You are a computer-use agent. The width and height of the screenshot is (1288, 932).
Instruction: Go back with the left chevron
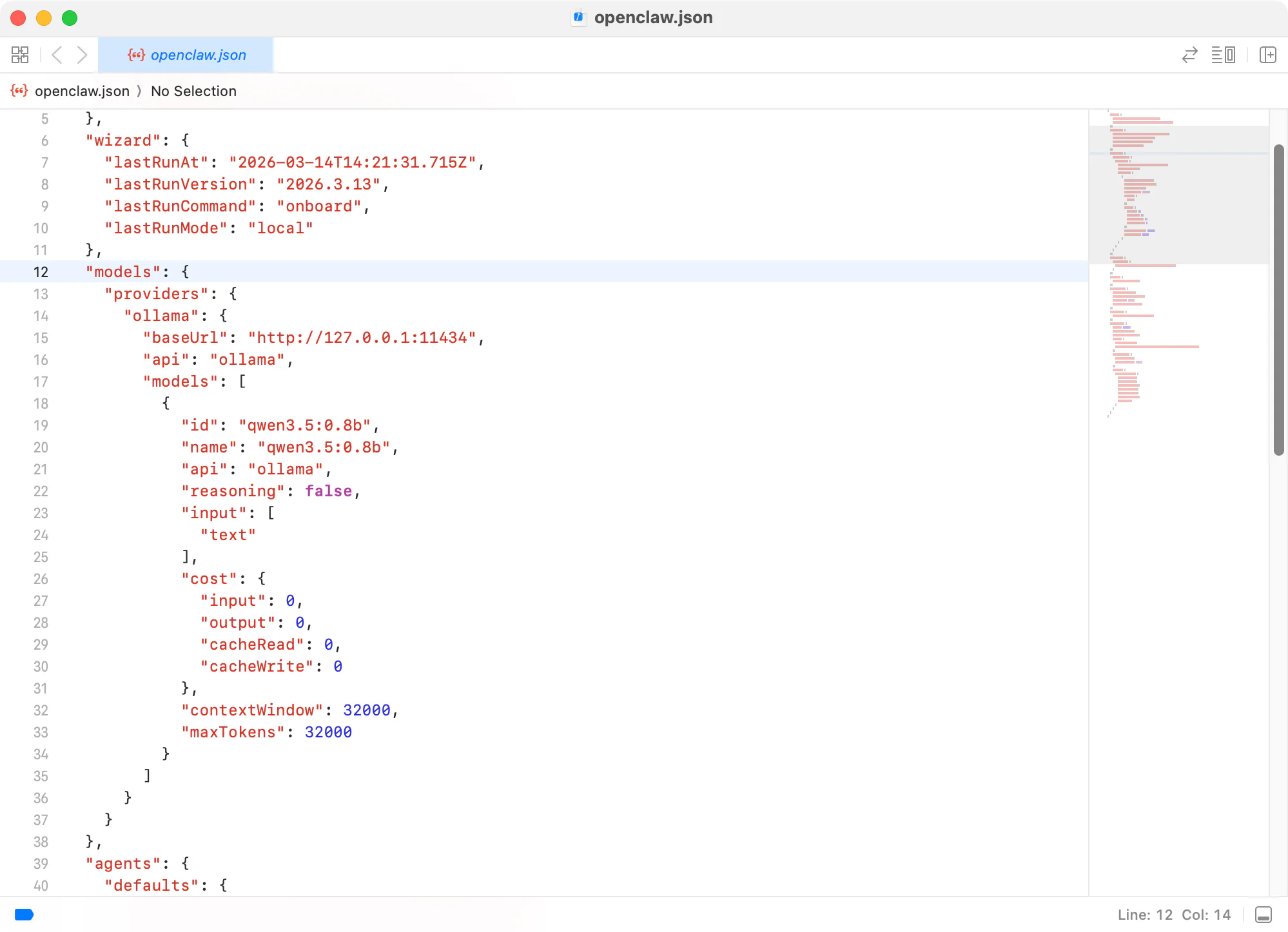pyautogui.click(x=57, y=55)
